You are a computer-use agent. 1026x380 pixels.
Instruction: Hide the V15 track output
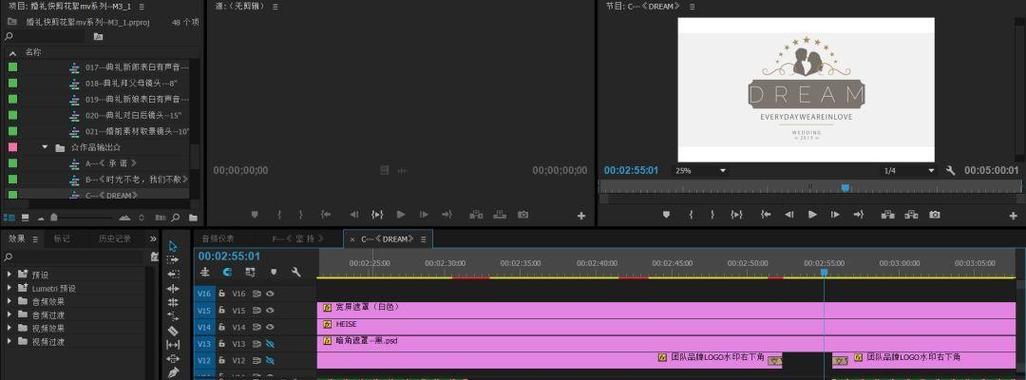[x=270, y=310]
